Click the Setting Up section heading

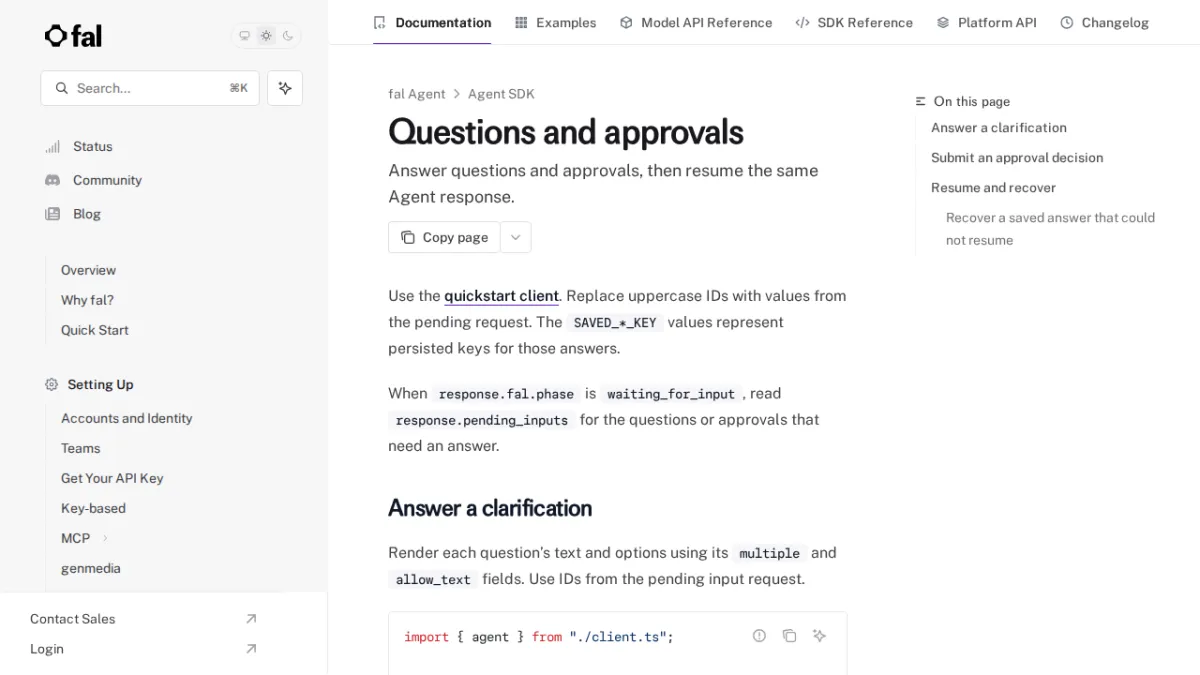click(x=100, y=384)
